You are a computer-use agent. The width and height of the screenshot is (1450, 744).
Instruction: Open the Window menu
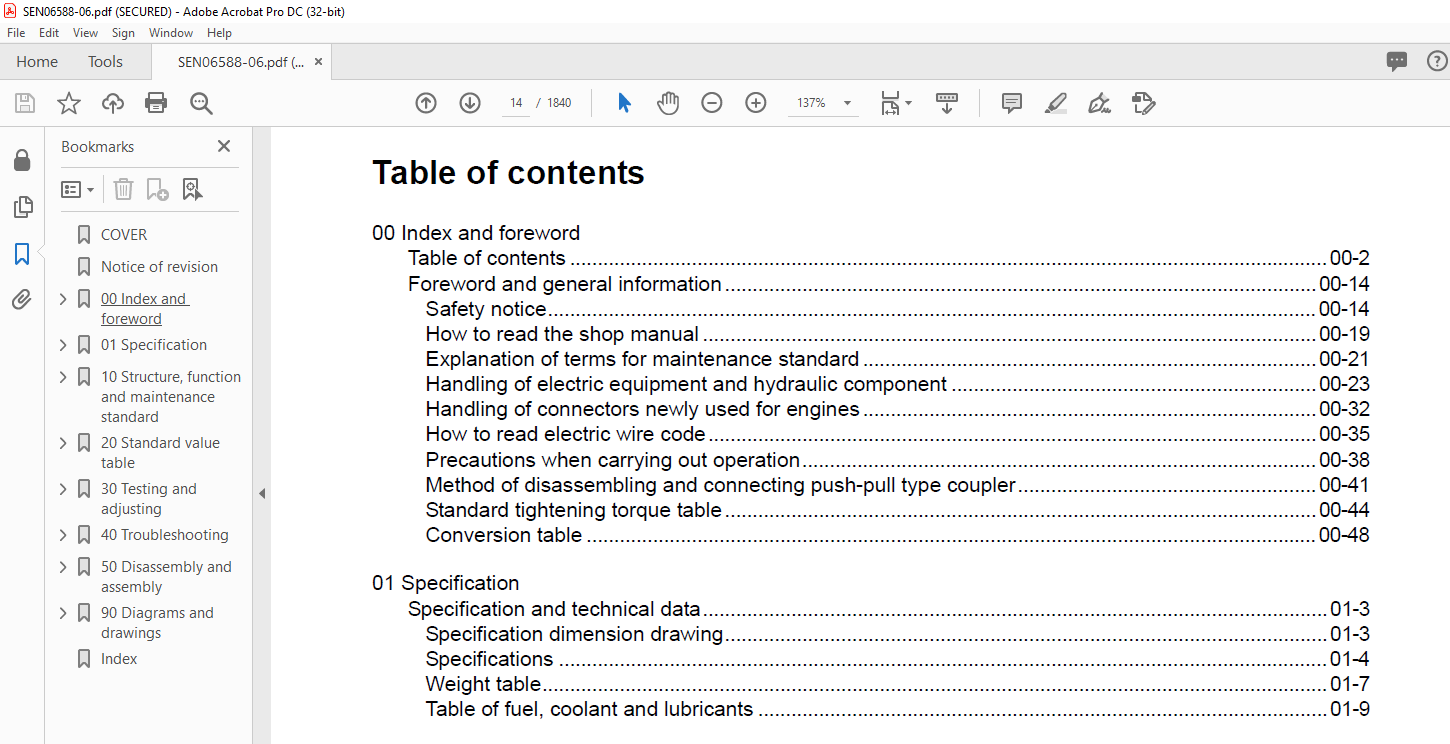[171, 33]
